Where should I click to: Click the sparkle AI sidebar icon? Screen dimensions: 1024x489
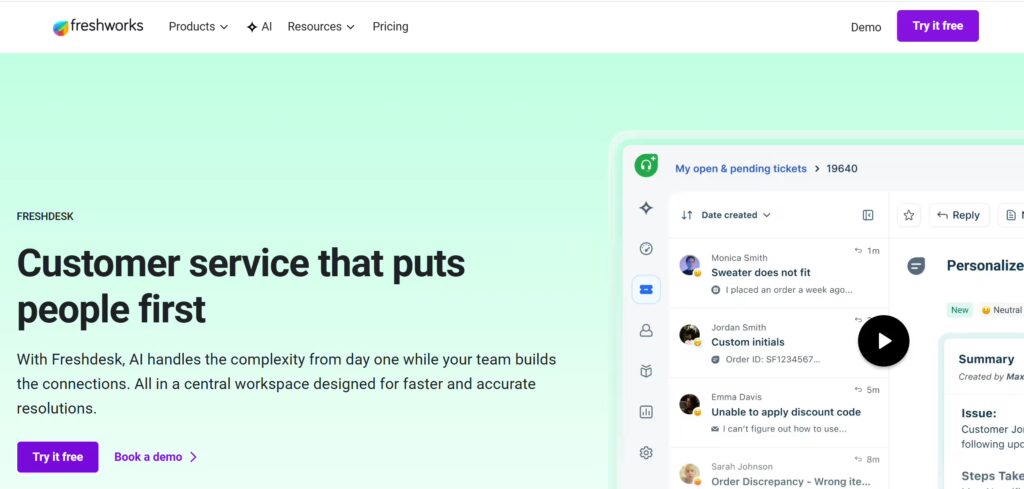coord(646,208)
